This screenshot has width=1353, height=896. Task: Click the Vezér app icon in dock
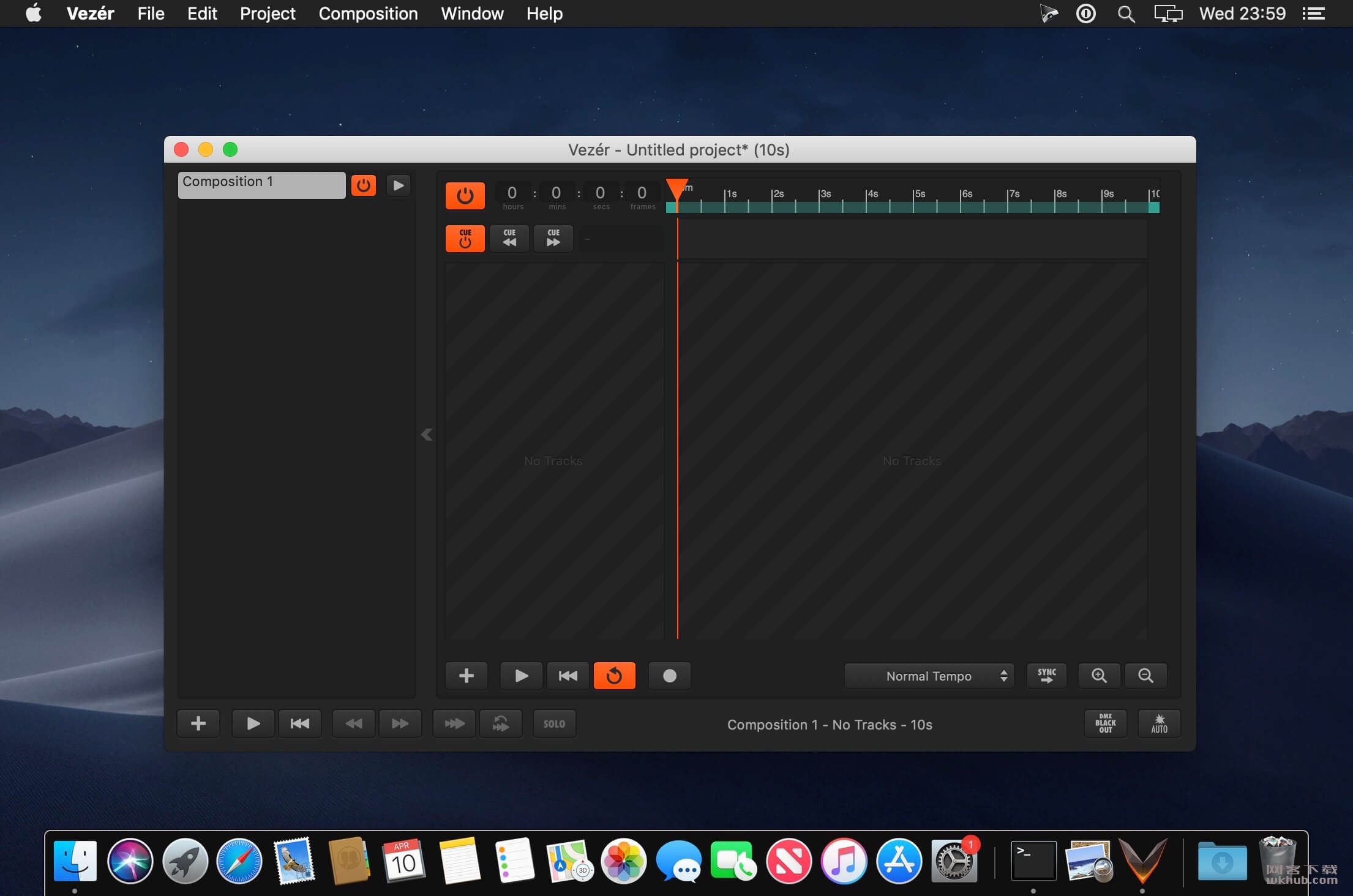click(1142, 861)
